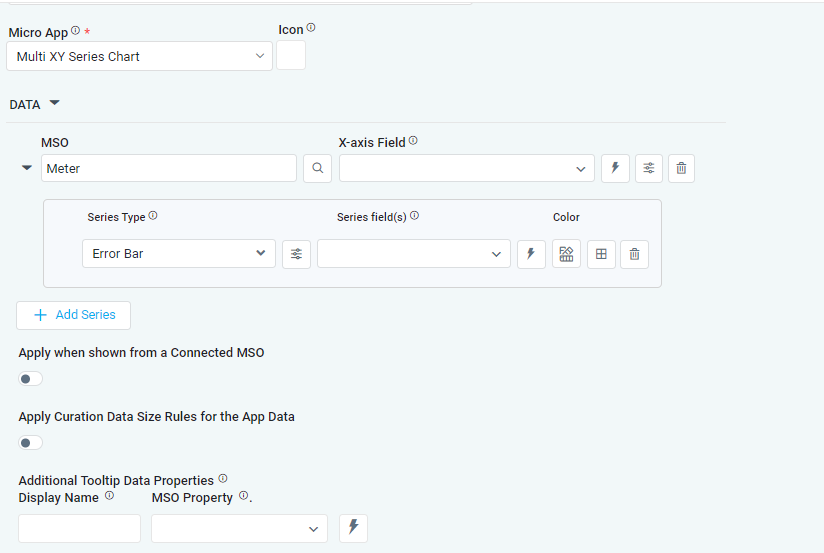Collapse the DATA section
This screenshot has height=553, width=824.
tap(55, 103)
